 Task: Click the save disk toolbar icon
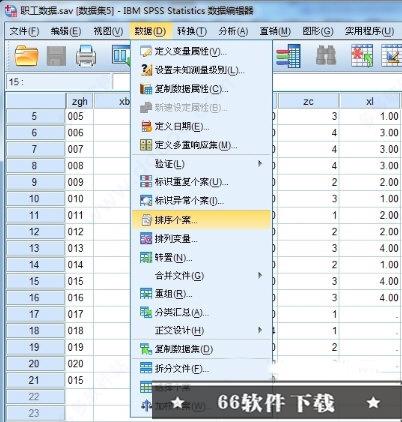56,56
